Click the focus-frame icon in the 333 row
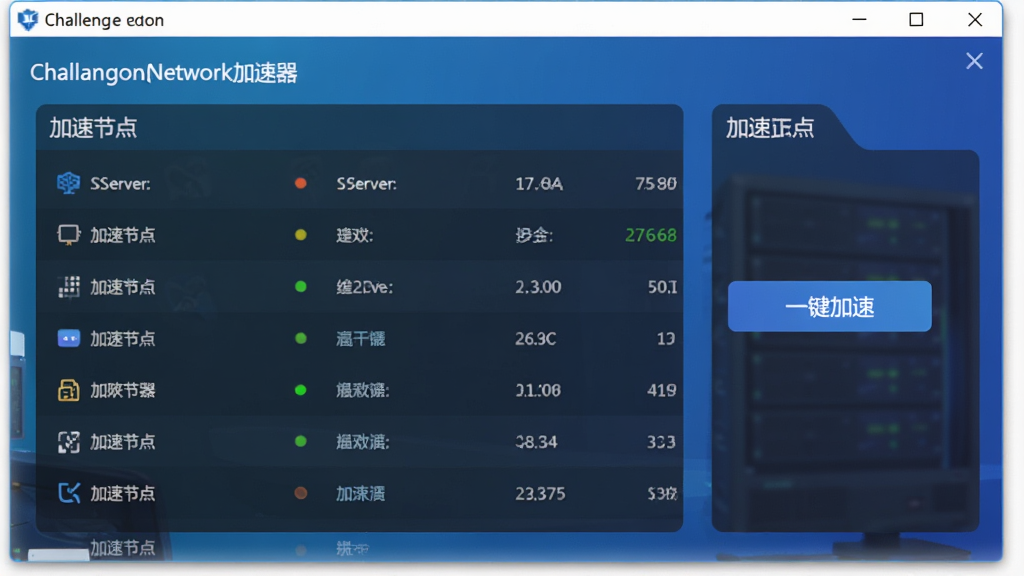The width and height of the screenshot is (1024, 576). (69, 442)
